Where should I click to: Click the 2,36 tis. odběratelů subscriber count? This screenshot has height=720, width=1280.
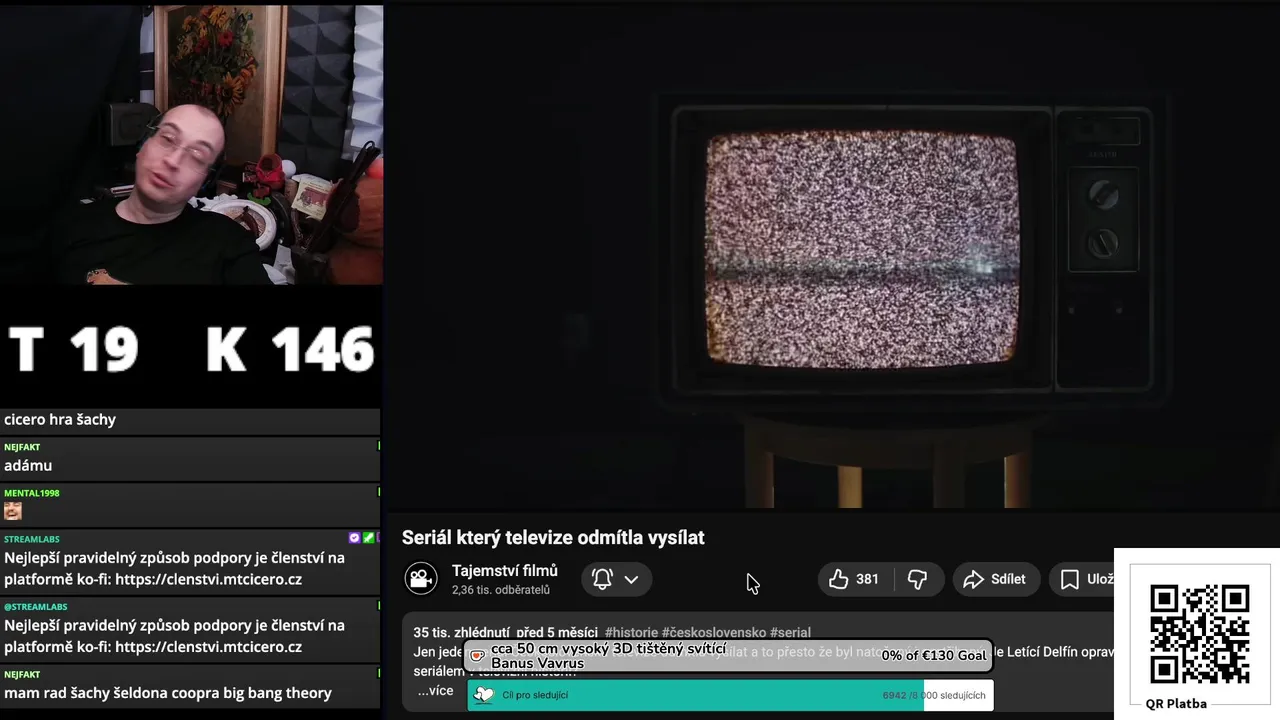[501, 590]
